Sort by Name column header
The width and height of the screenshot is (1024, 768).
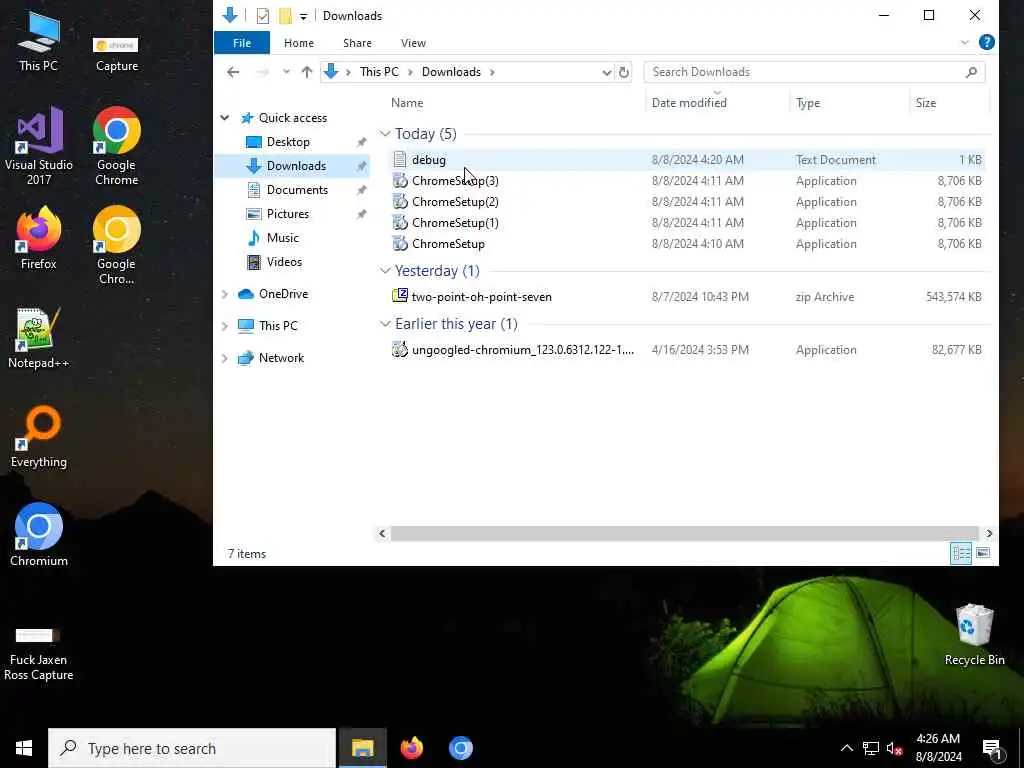[407, 103]
